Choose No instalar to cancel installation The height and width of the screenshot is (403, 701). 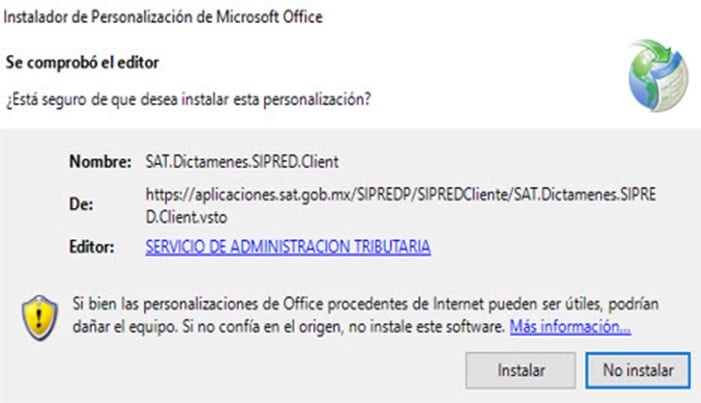[638, 370]
